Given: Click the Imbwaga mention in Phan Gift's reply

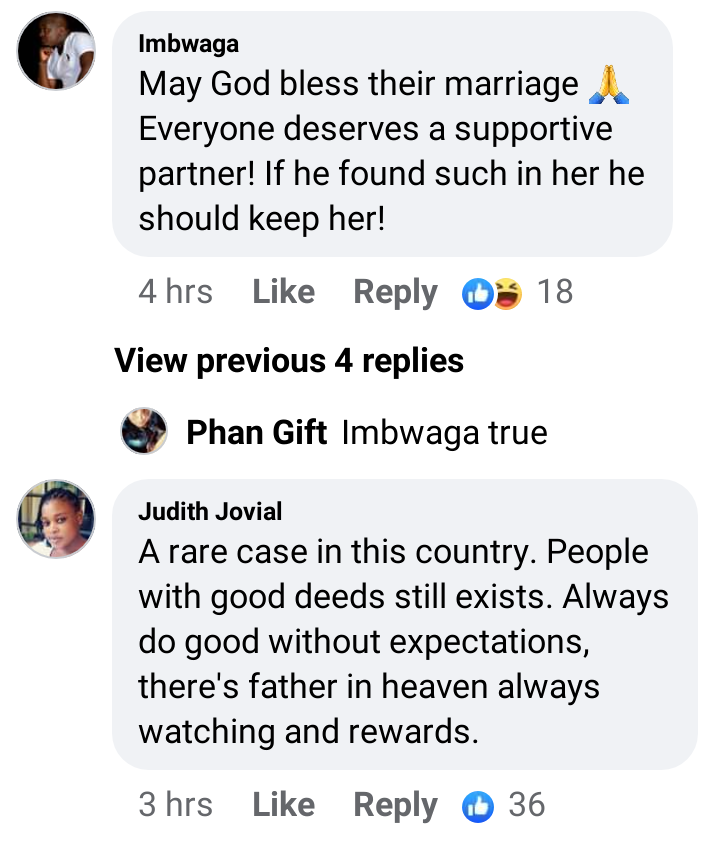Looking at the screenshot, I should pyautogui.click(x=410, y=433).
